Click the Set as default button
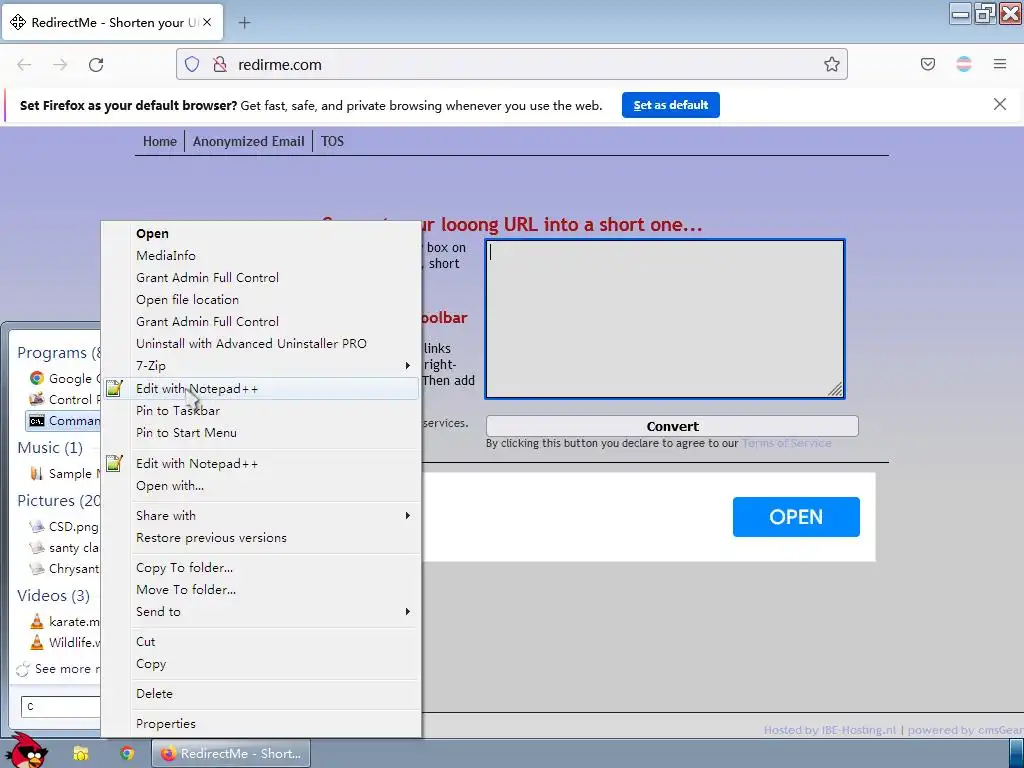The height and width of the screenshot is (768, 1024). [x=671, y=105]
